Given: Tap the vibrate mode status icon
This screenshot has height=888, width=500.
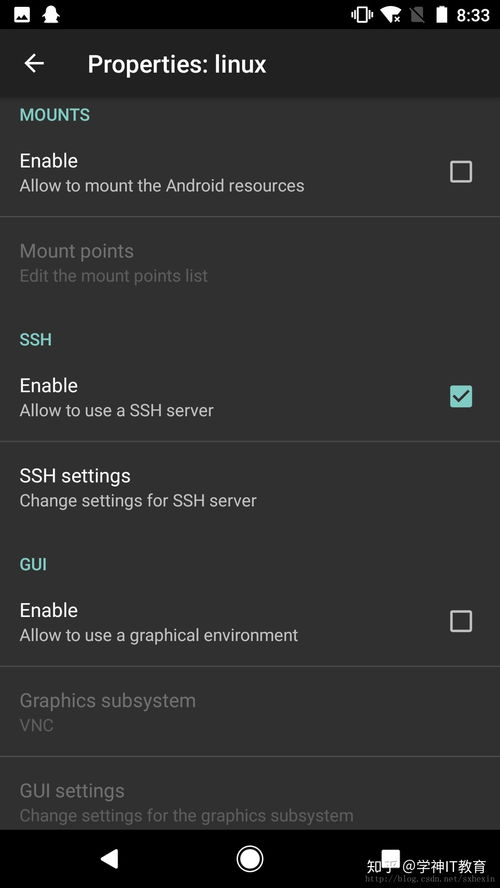Looking at the screenshot, I should [361, 15].
